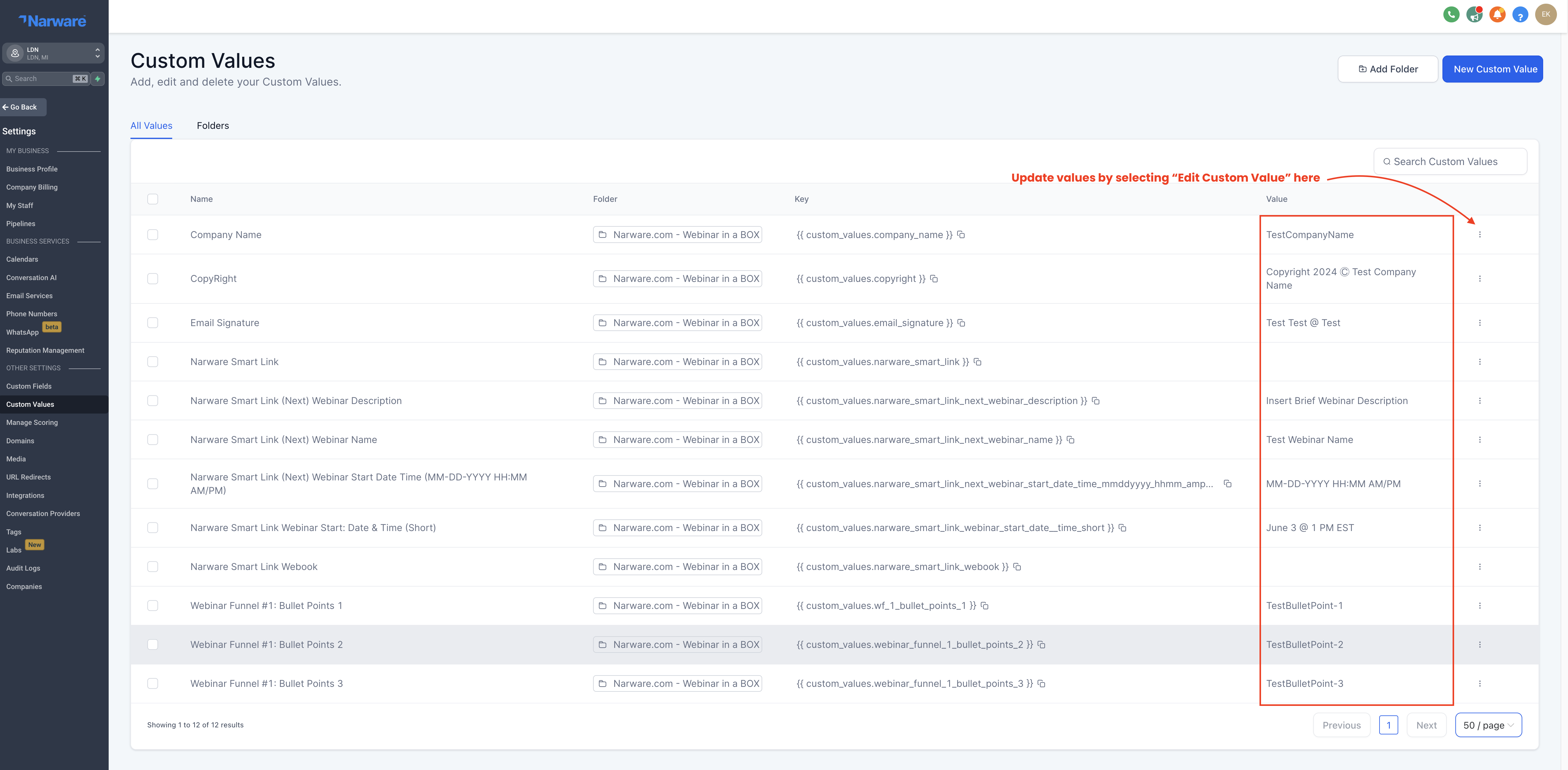Image resolution: width=1568 pixels, height=770 pixels.
Task: Click the green phone dialer icon
Action: click(x=1451, y=15)
